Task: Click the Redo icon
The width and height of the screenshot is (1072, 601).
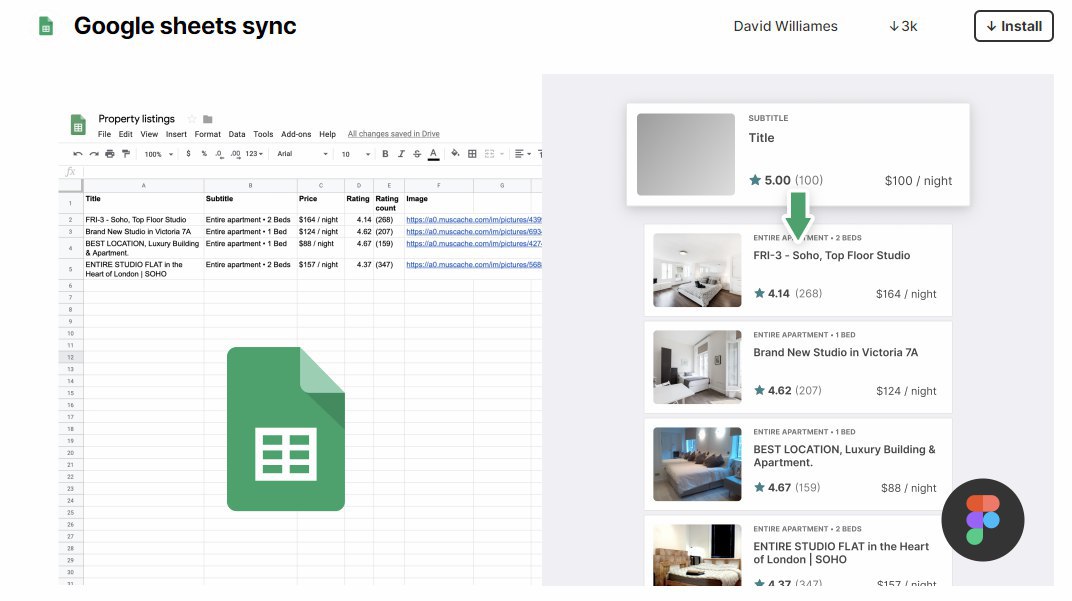Action: click(x=94, y=154)
